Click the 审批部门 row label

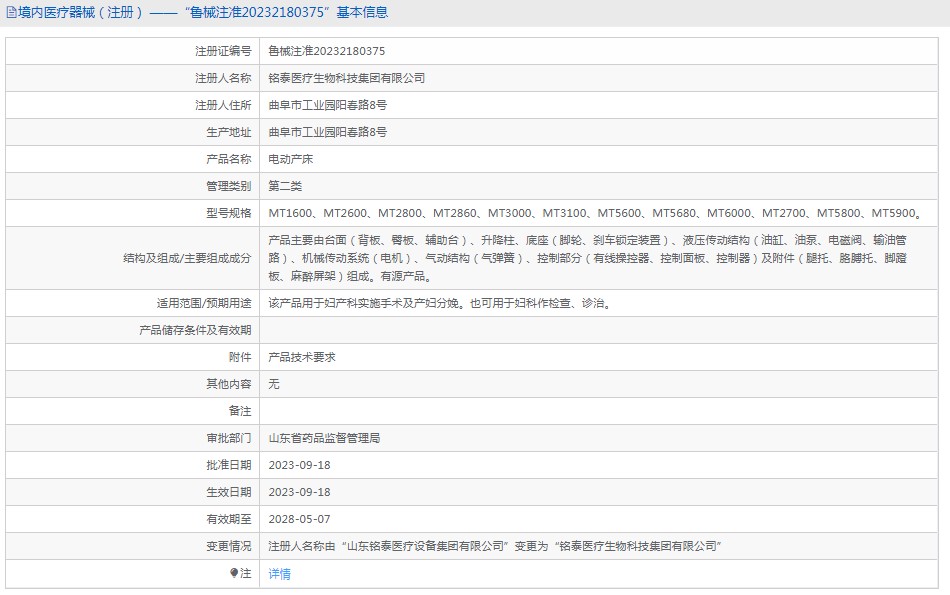coord(228,438)
